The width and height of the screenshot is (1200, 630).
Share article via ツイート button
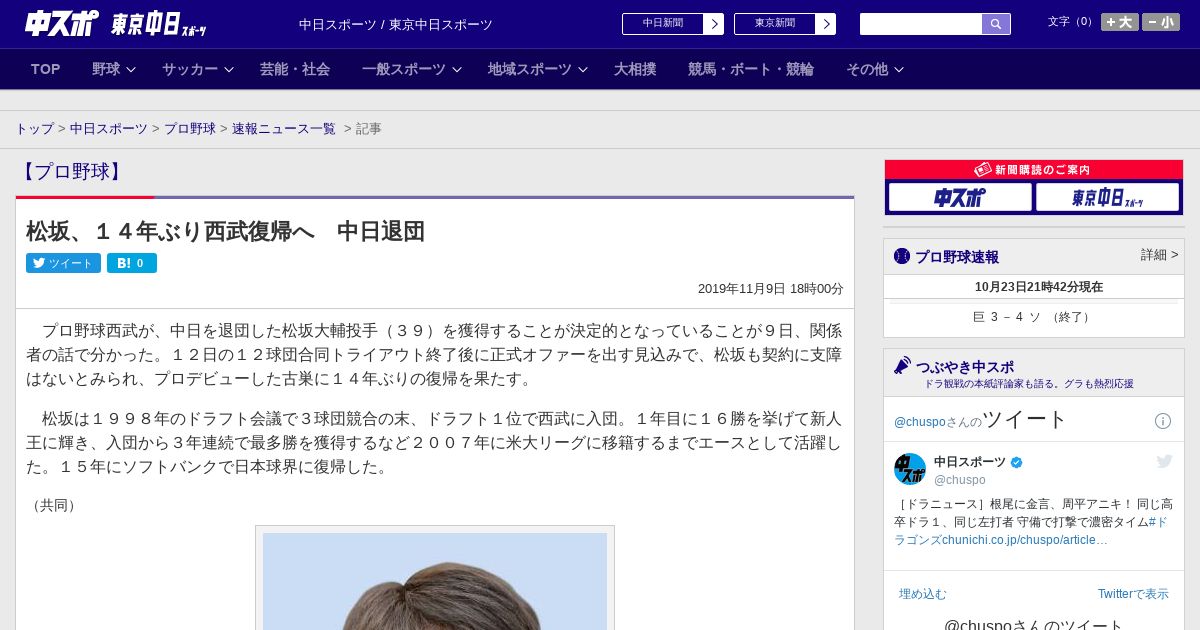[63, 263]
